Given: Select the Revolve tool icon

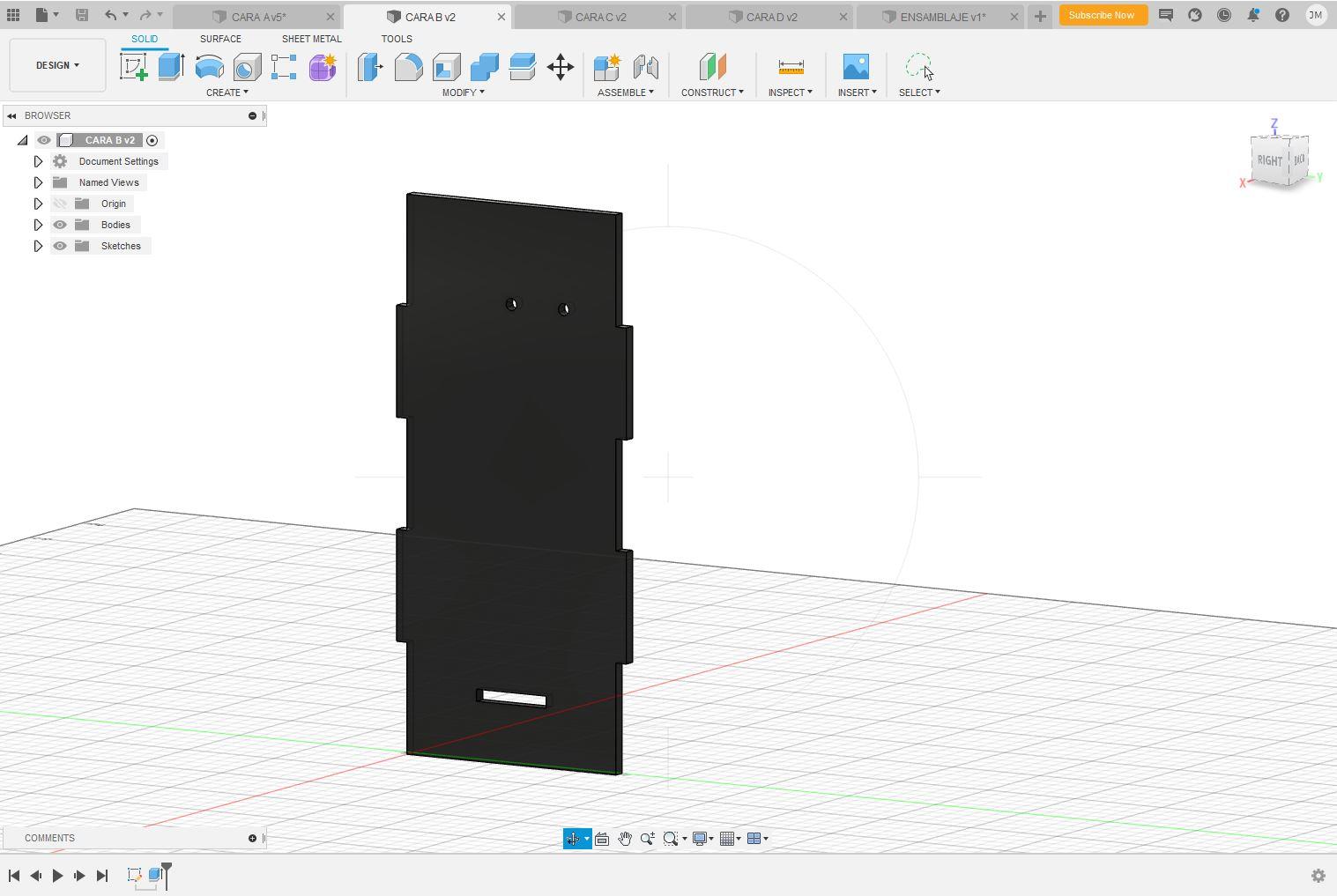Looking at the screenshot, I should point(209,67).
